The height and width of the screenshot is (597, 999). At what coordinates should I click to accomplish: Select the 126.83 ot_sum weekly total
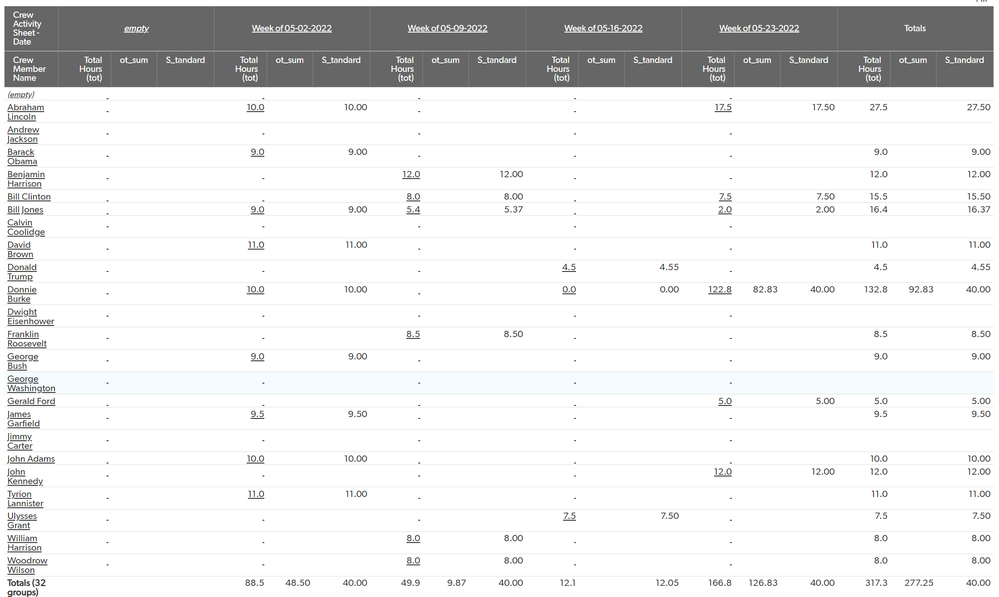(x=763, y=583)
